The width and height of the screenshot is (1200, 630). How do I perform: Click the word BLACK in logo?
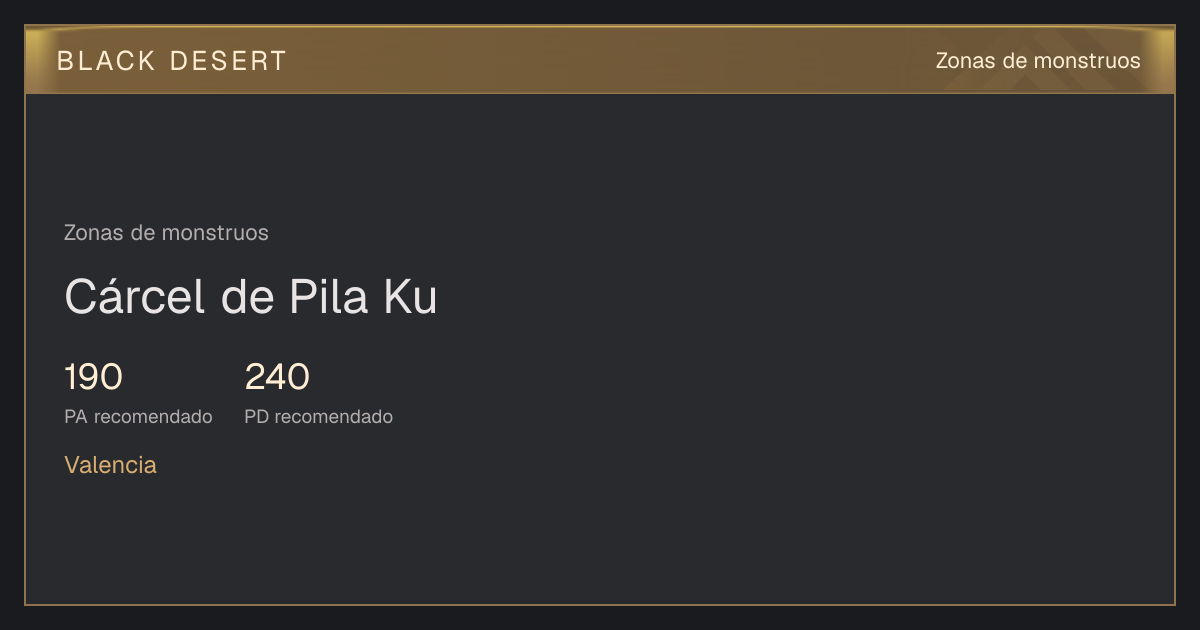[x=106, y=61]
